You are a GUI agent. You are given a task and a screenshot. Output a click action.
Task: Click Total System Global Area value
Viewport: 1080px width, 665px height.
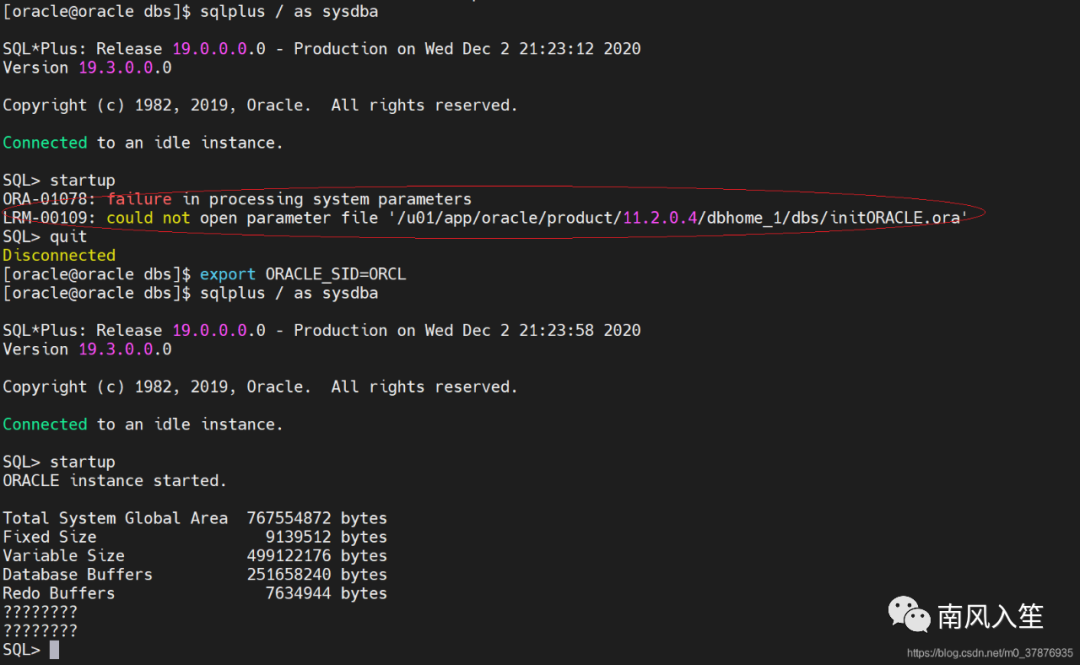(x=289, y=518)
